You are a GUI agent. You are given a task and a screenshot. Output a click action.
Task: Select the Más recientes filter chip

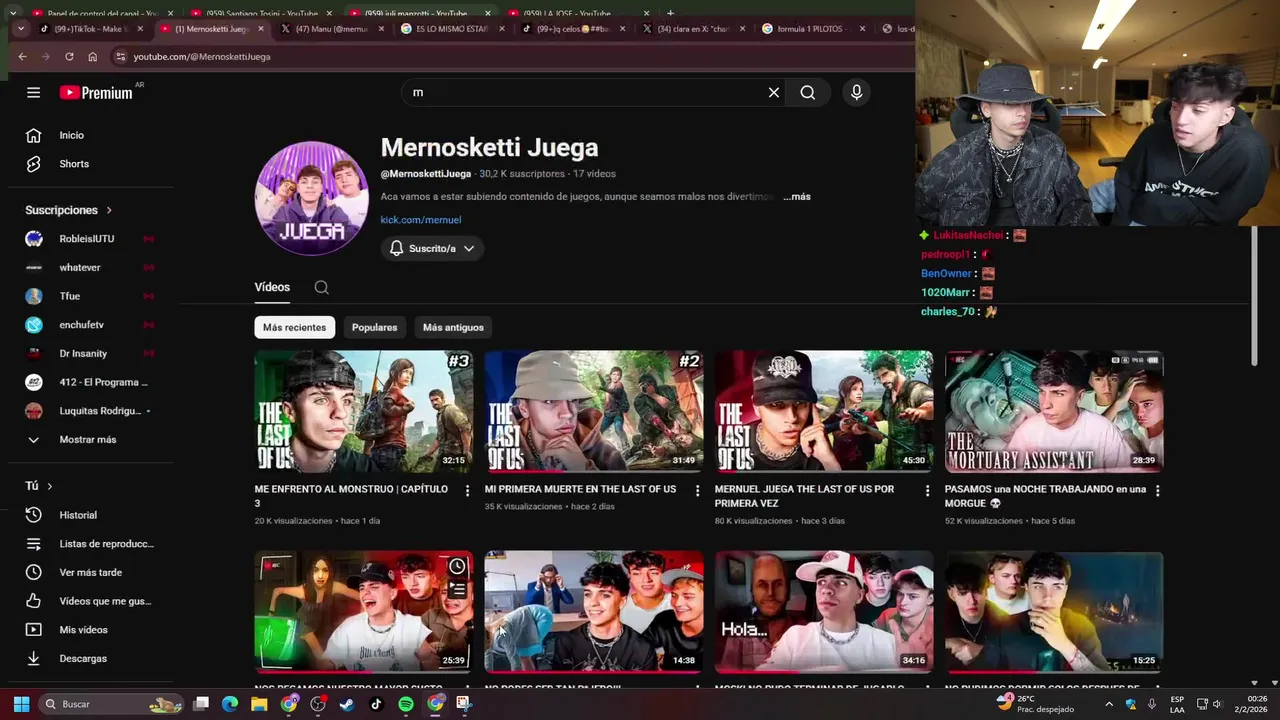[x=294, y=327]
